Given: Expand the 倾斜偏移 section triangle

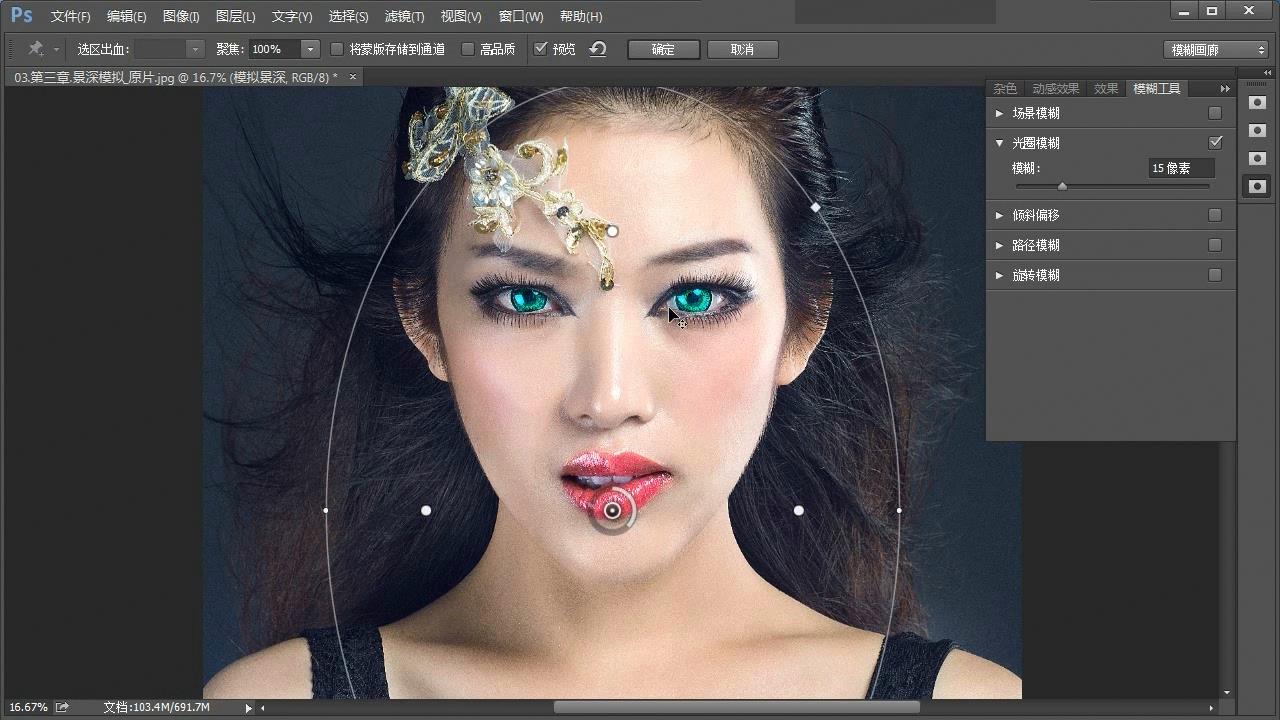Looking at the screenshot, I should 999,215.
